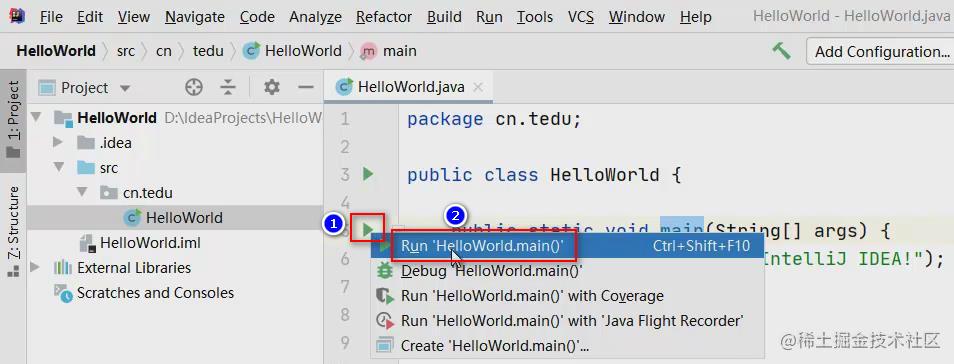Select External Libraries in the tree
Screen dimensions: 954x364
(134, 268)
